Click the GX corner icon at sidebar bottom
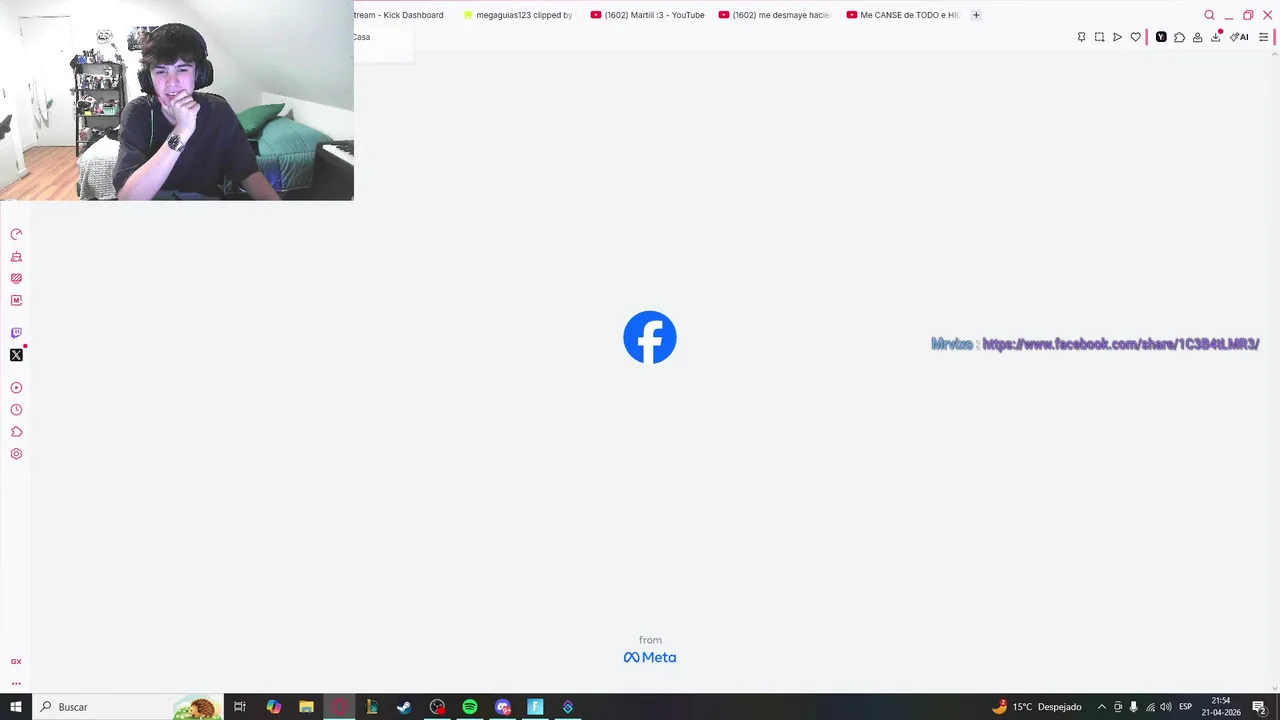This screenshot has width=1280, height=720. 16,662
